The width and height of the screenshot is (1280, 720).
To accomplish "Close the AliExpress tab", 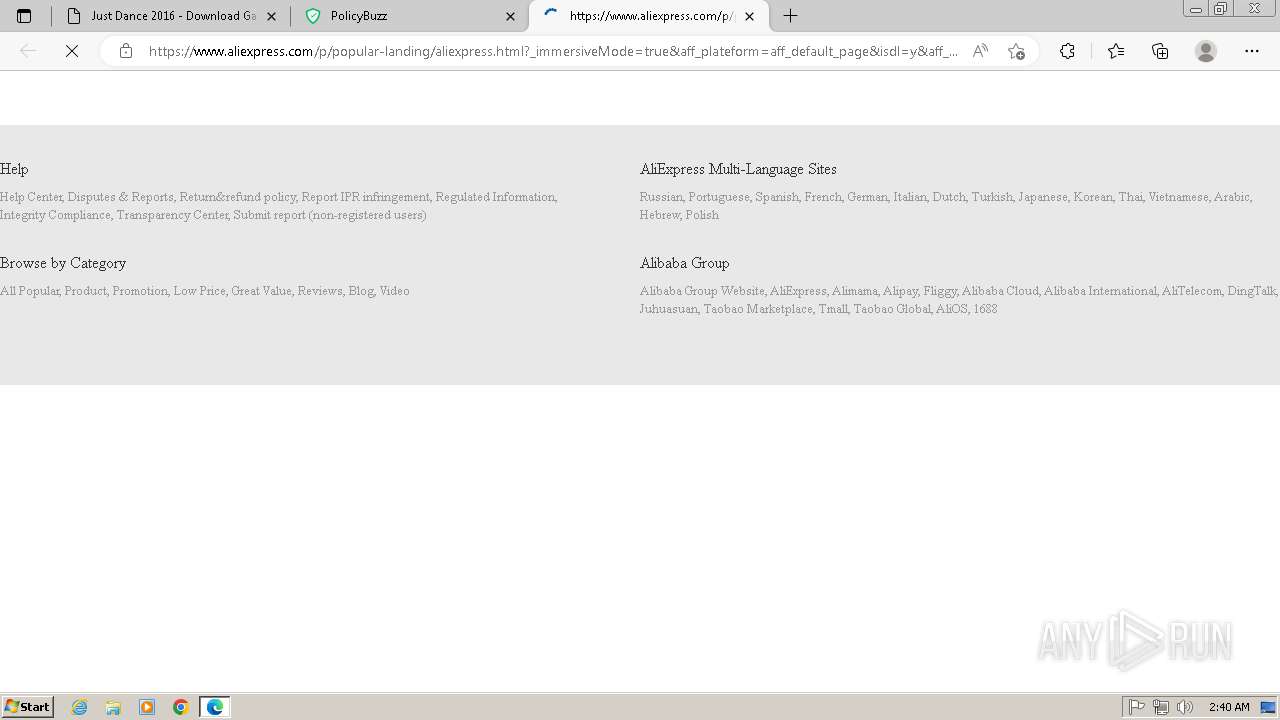I will pyautogui.click(x=749, y=16).
